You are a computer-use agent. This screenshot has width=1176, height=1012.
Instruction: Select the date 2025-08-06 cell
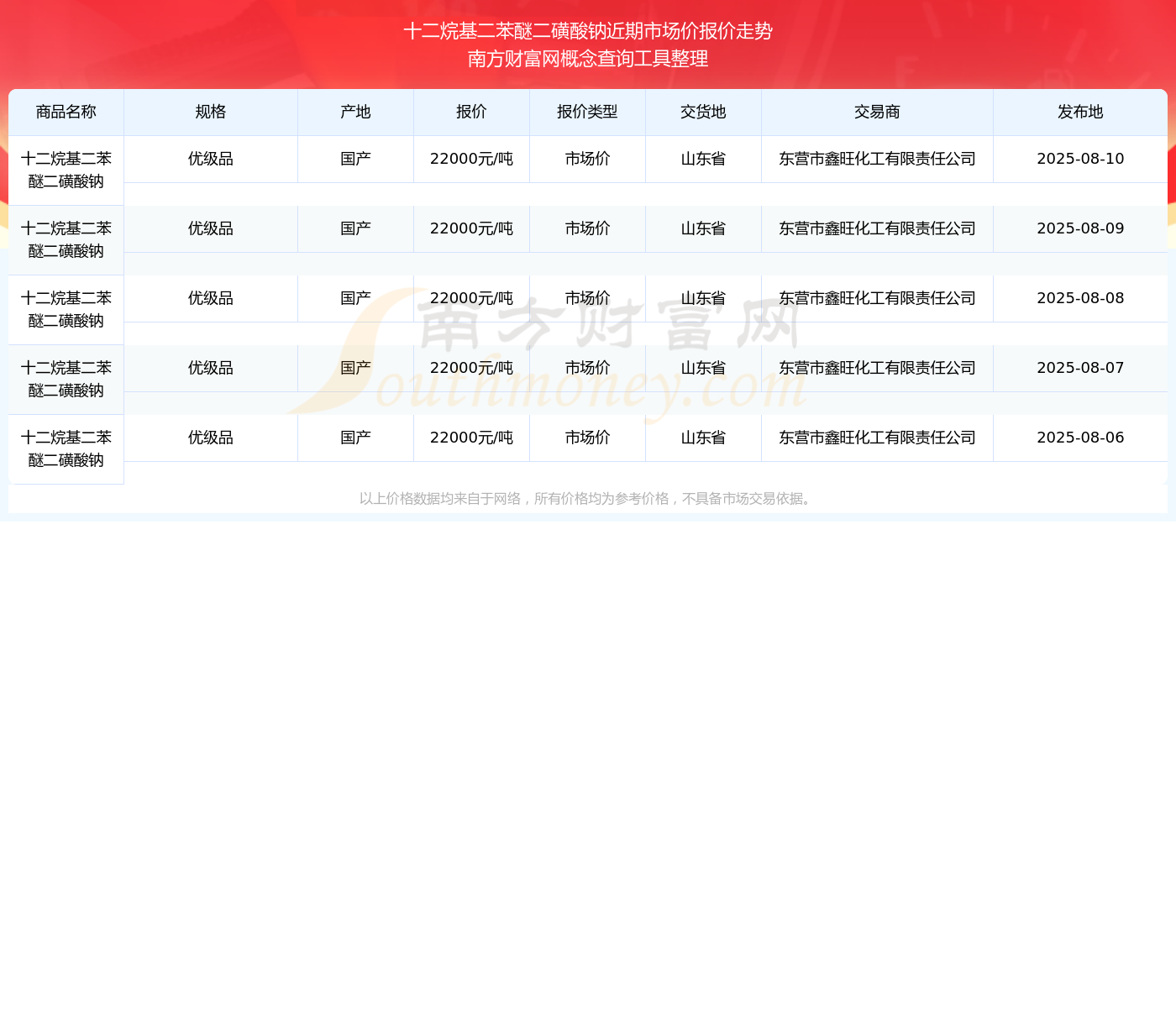(1080, 438)
